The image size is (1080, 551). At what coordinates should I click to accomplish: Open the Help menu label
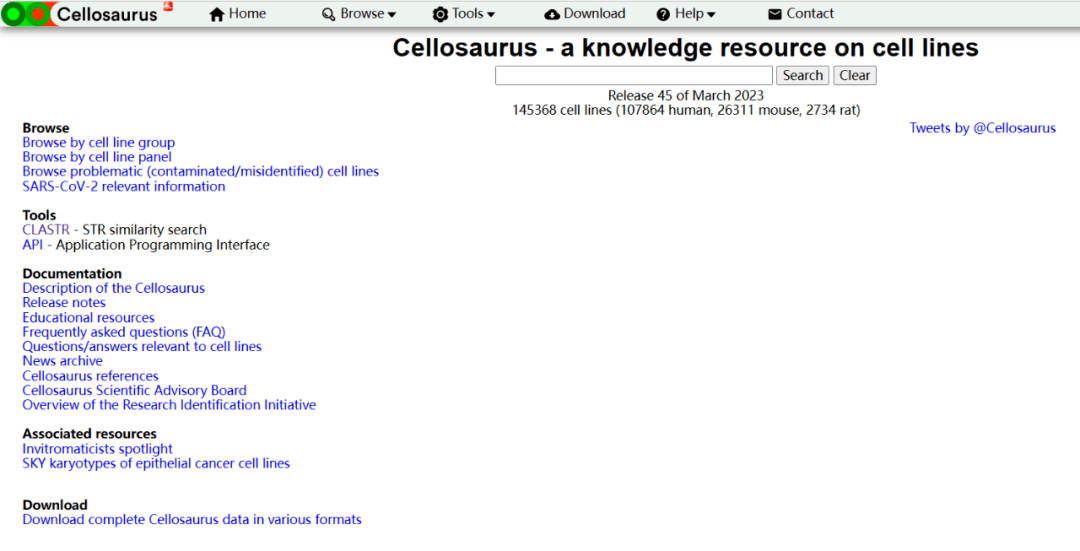pyautogui.click(x=689, y=14)
